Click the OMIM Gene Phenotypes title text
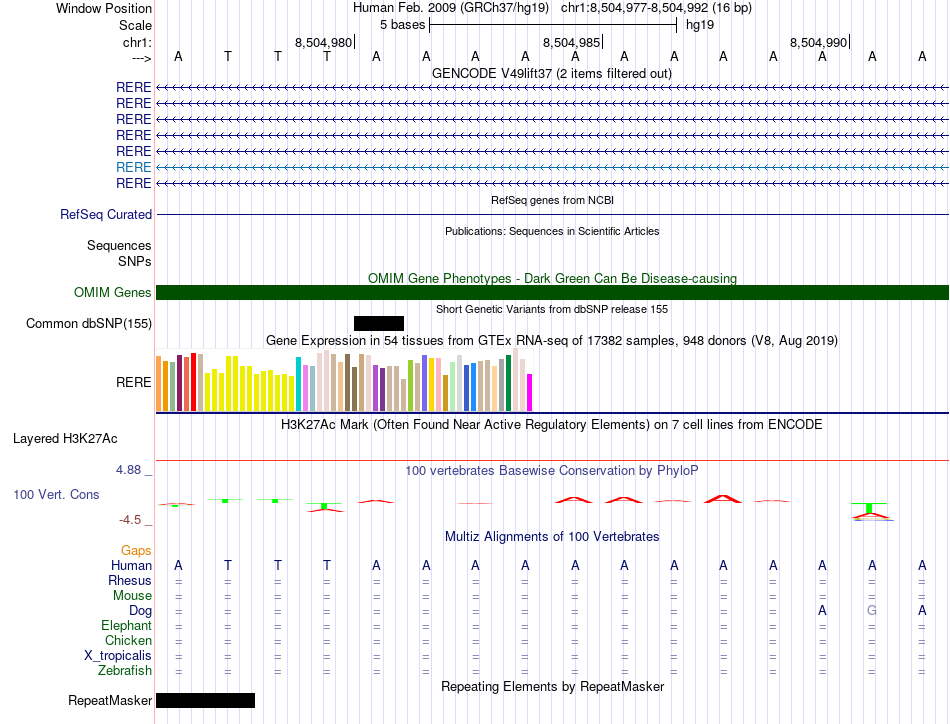 (552, 279)
